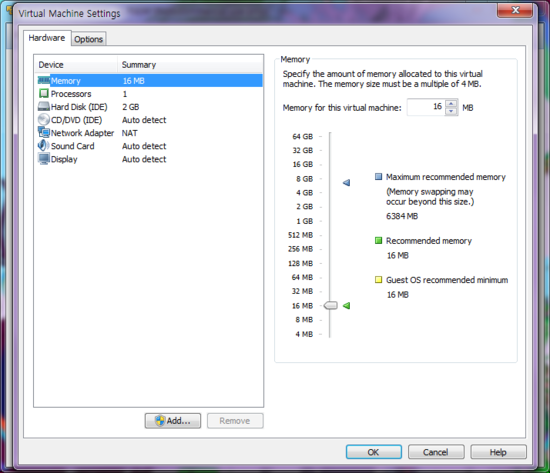Open the Help button

(498, 452)
